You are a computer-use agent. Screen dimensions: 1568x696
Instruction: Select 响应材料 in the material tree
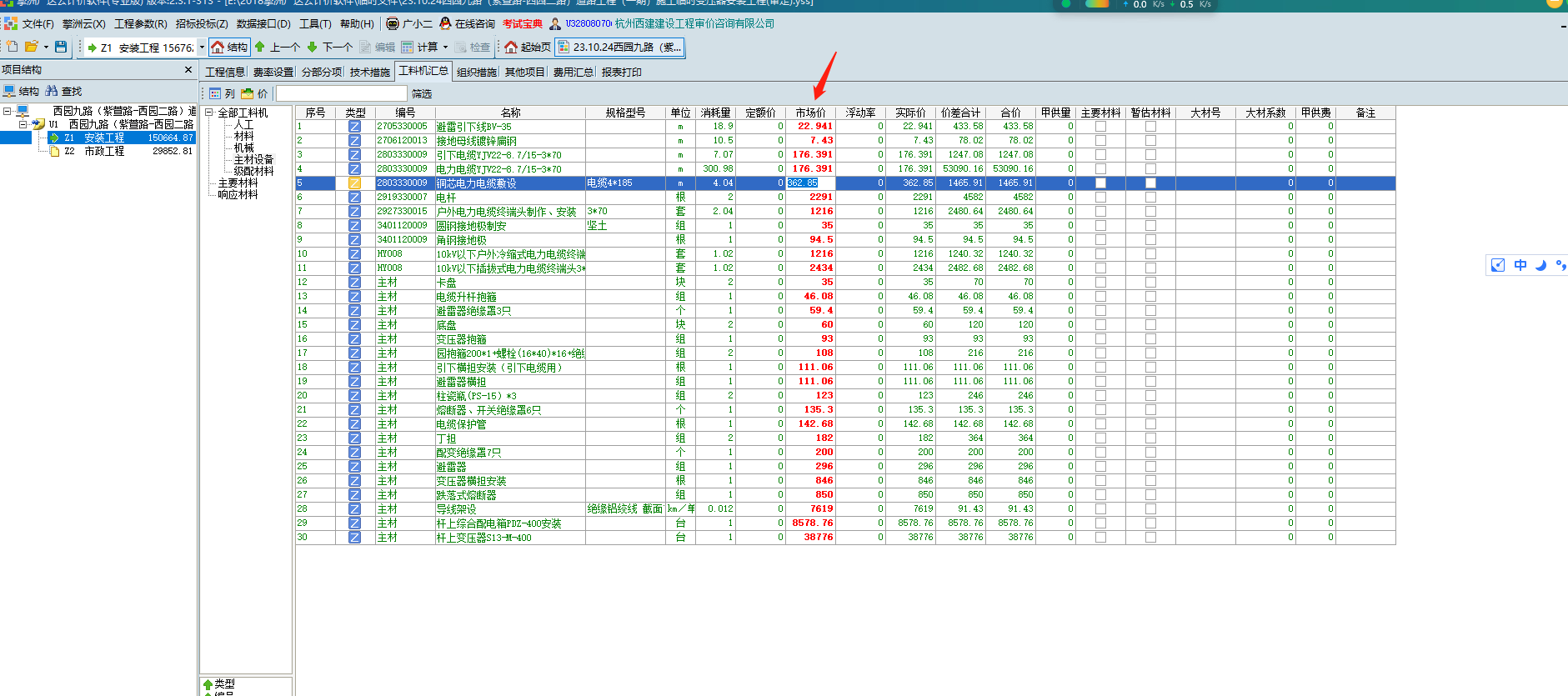tap(238, 194)
